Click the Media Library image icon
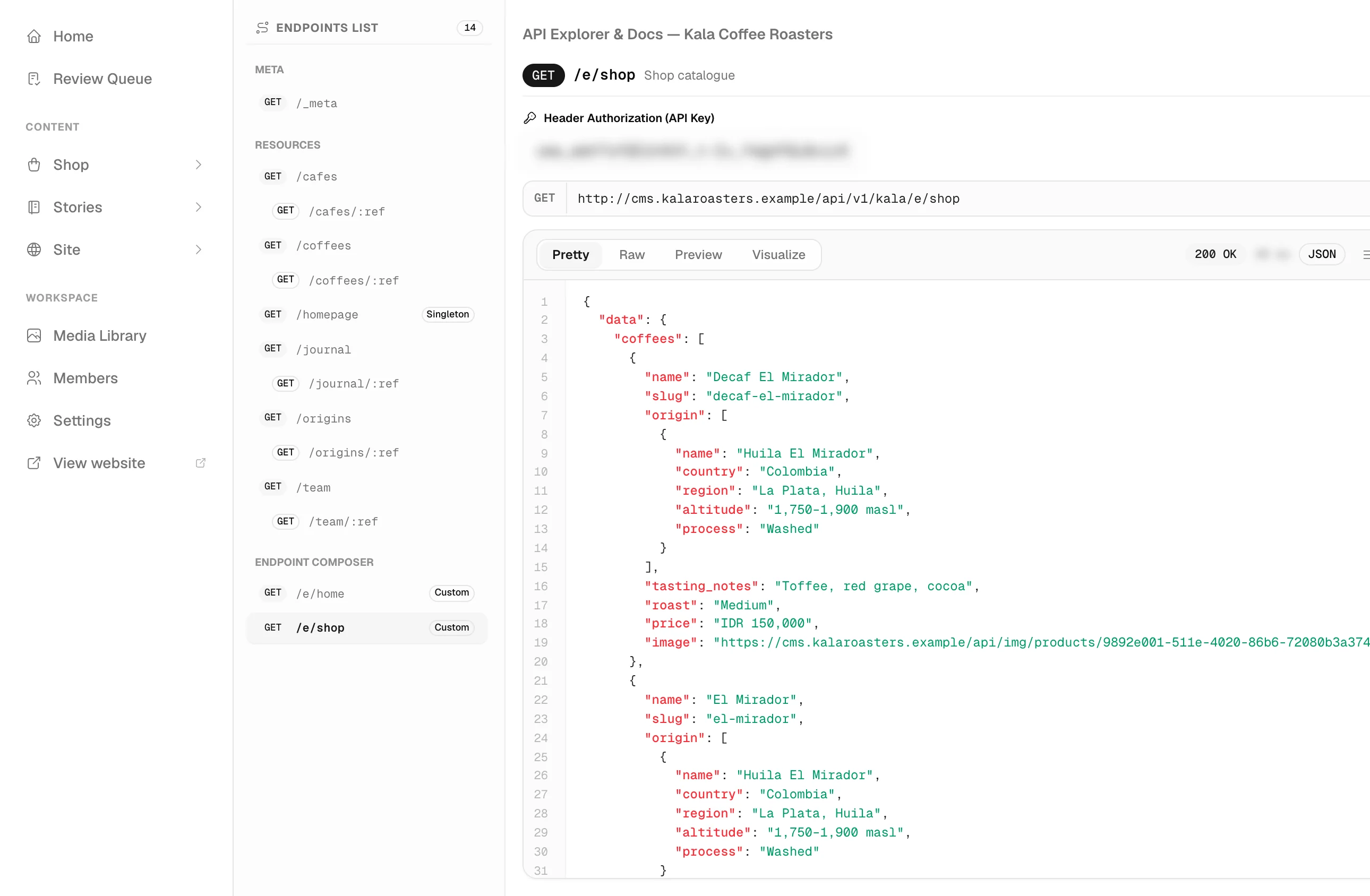The image size is (1370, 896). pos(34,335)
